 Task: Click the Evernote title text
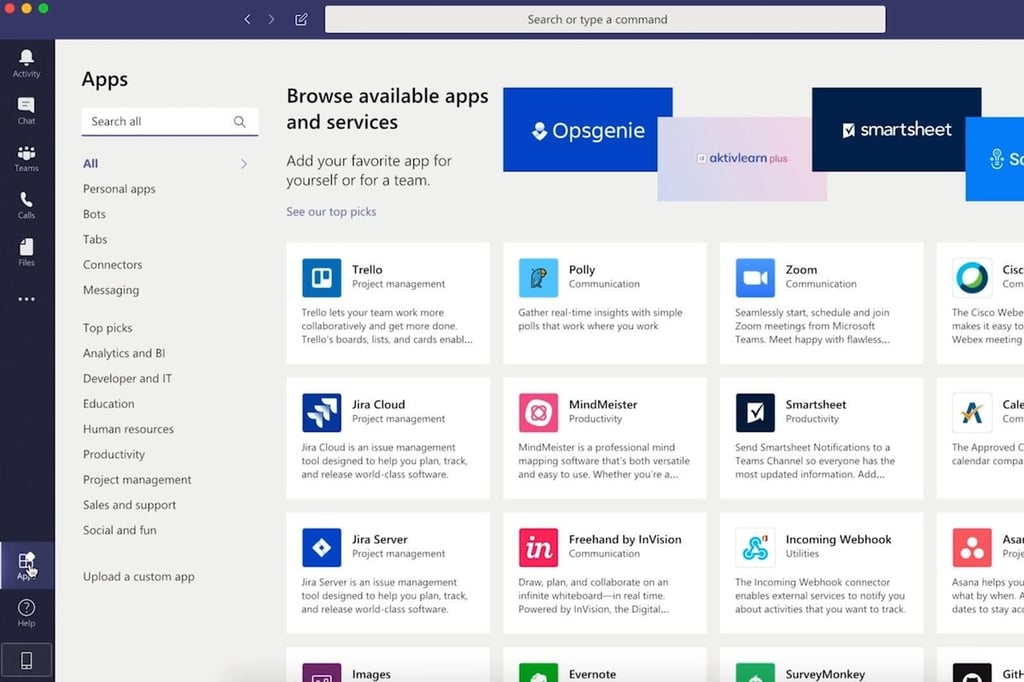point(592,674)
